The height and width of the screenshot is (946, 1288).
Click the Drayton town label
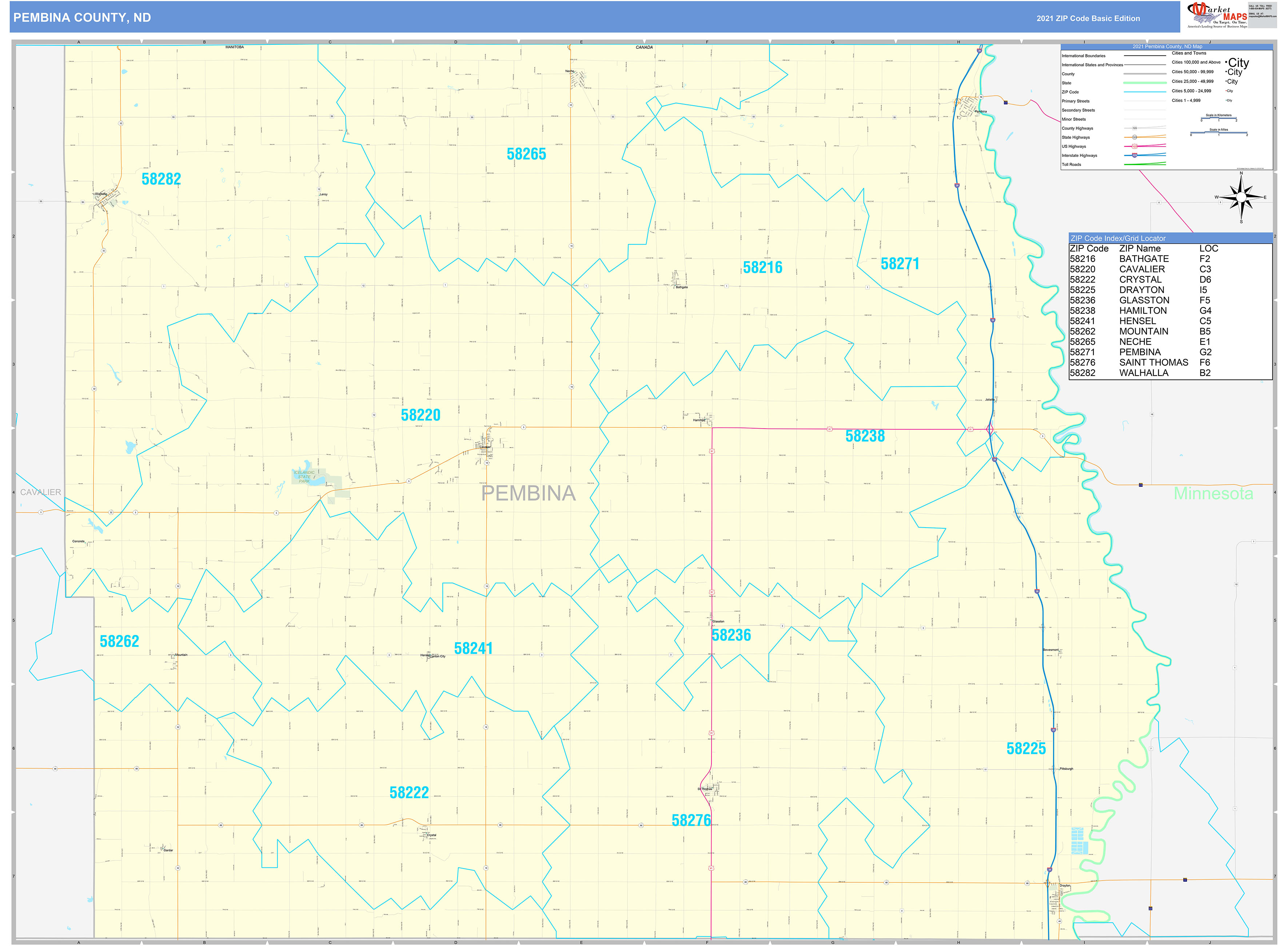1064,886
